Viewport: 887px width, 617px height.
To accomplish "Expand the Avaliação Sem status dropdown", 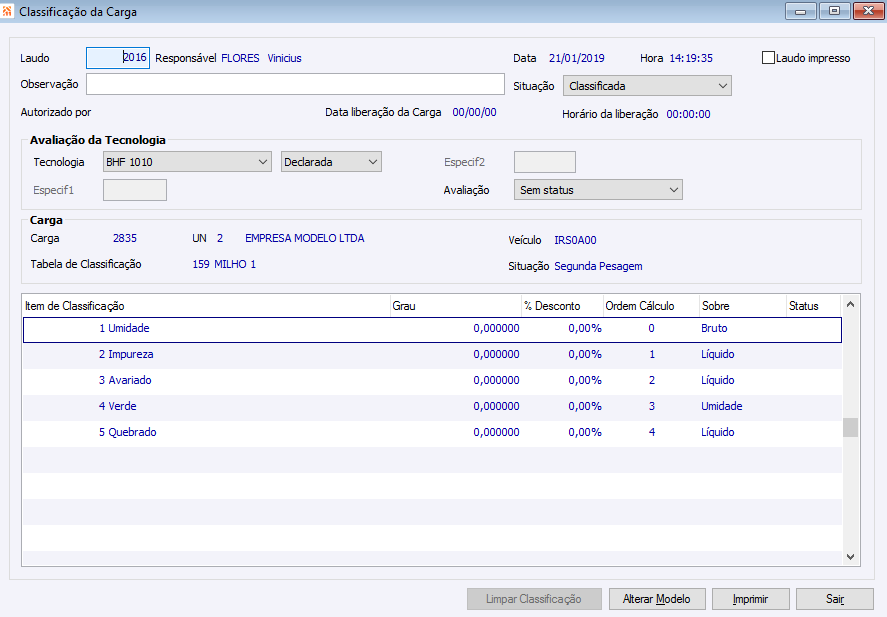I will pyautogui.click(x=598, y=189).
